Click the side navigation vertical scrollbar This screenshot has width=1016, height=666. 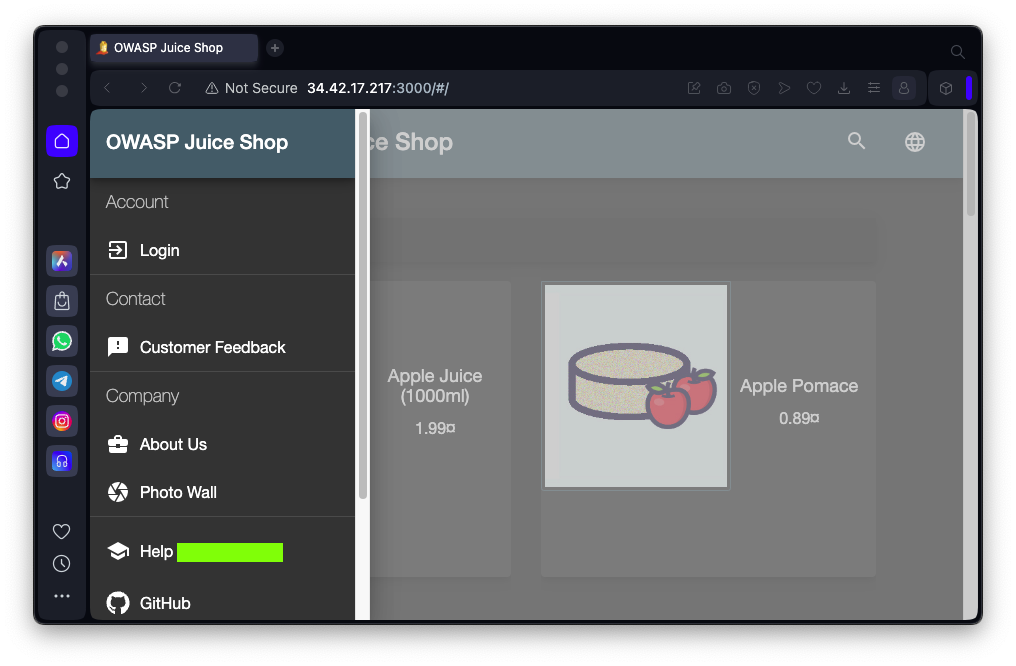pos(363,304)
